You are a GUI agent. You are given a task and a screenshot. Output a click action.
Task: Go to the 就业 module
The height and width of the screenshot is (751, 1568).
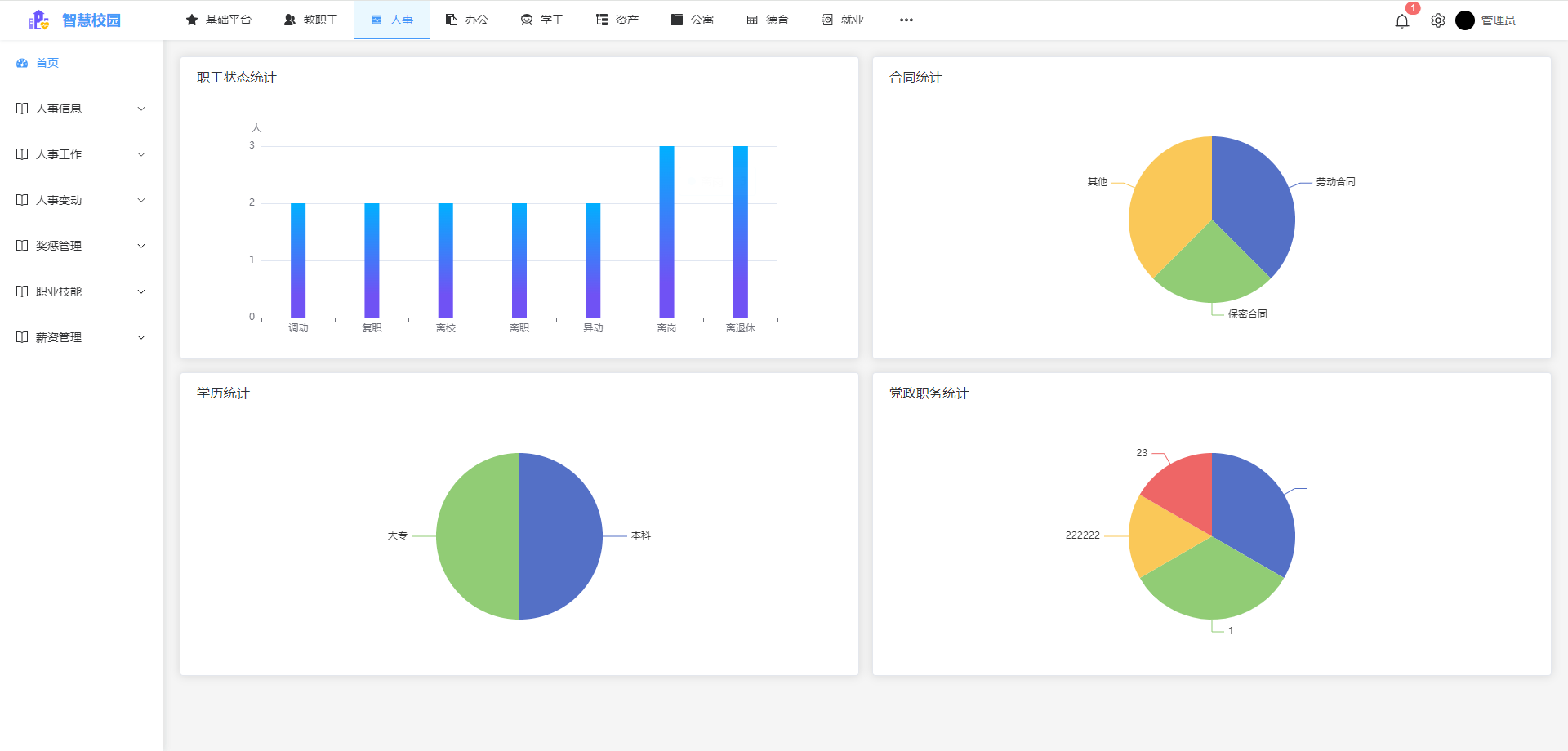coord(843,20)
